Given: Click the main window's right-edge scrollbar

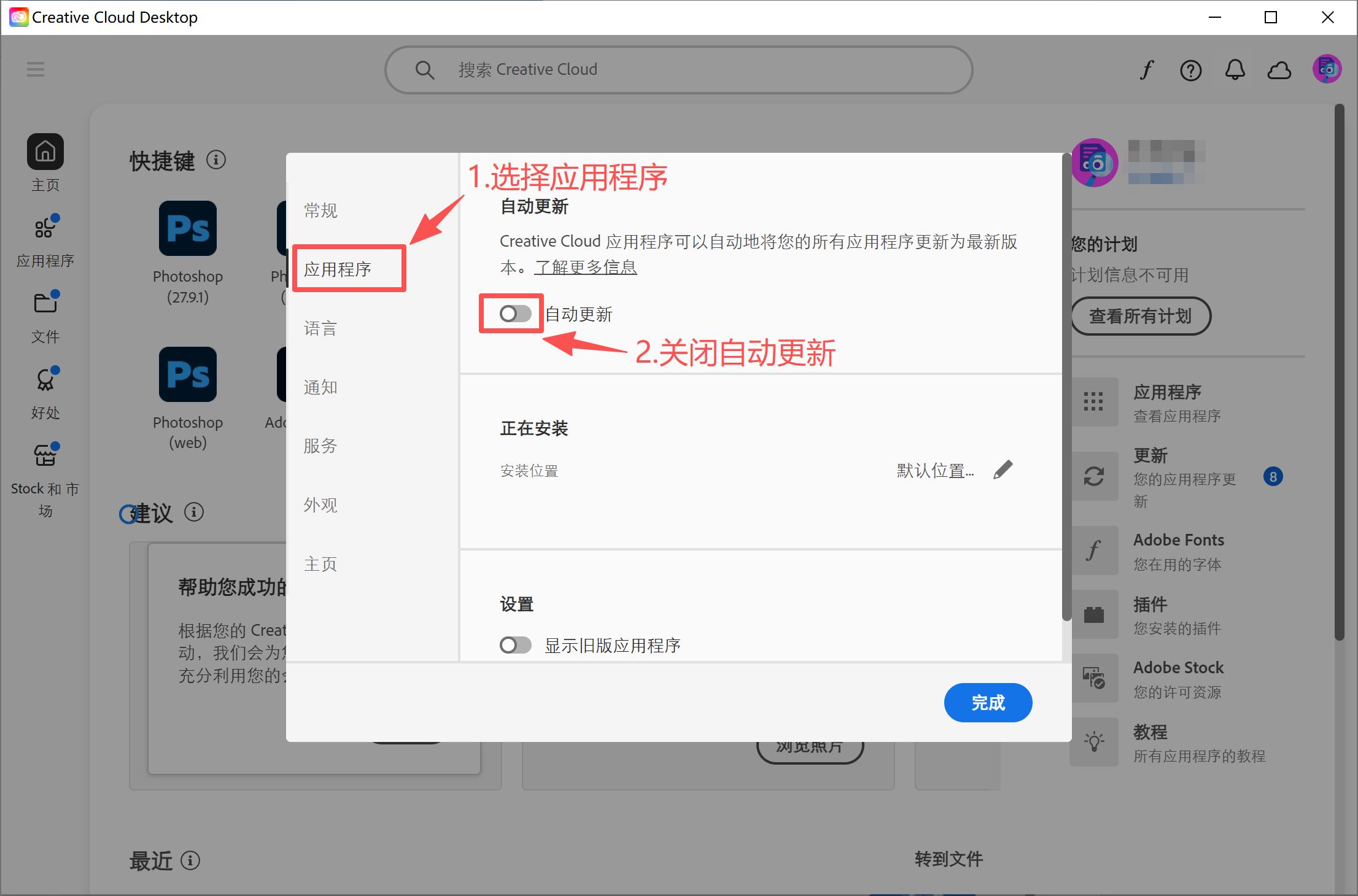Looking at the screenshot, I should 1339,373.
